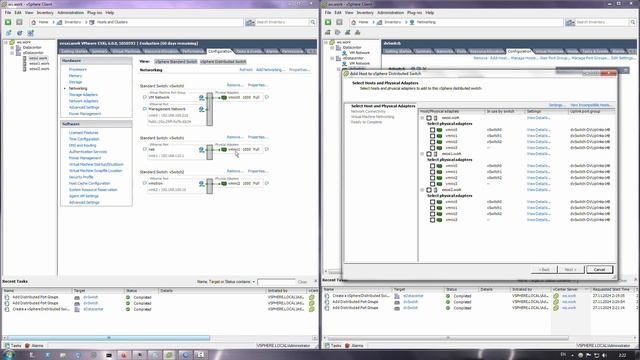Collapse vDatacenter node in left inventory tree
Image resolution: width=640 pixels, height=360 pixels.
pyautogui.click(x=12, y=53)
